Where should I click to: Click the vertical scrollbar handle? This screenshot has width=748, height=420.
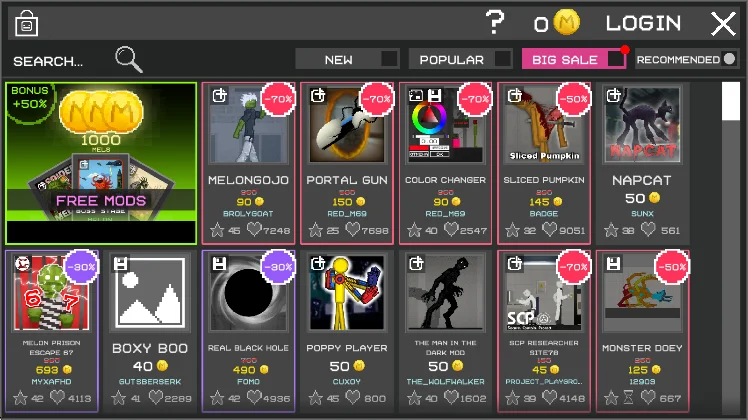click(x=730, y=101)
